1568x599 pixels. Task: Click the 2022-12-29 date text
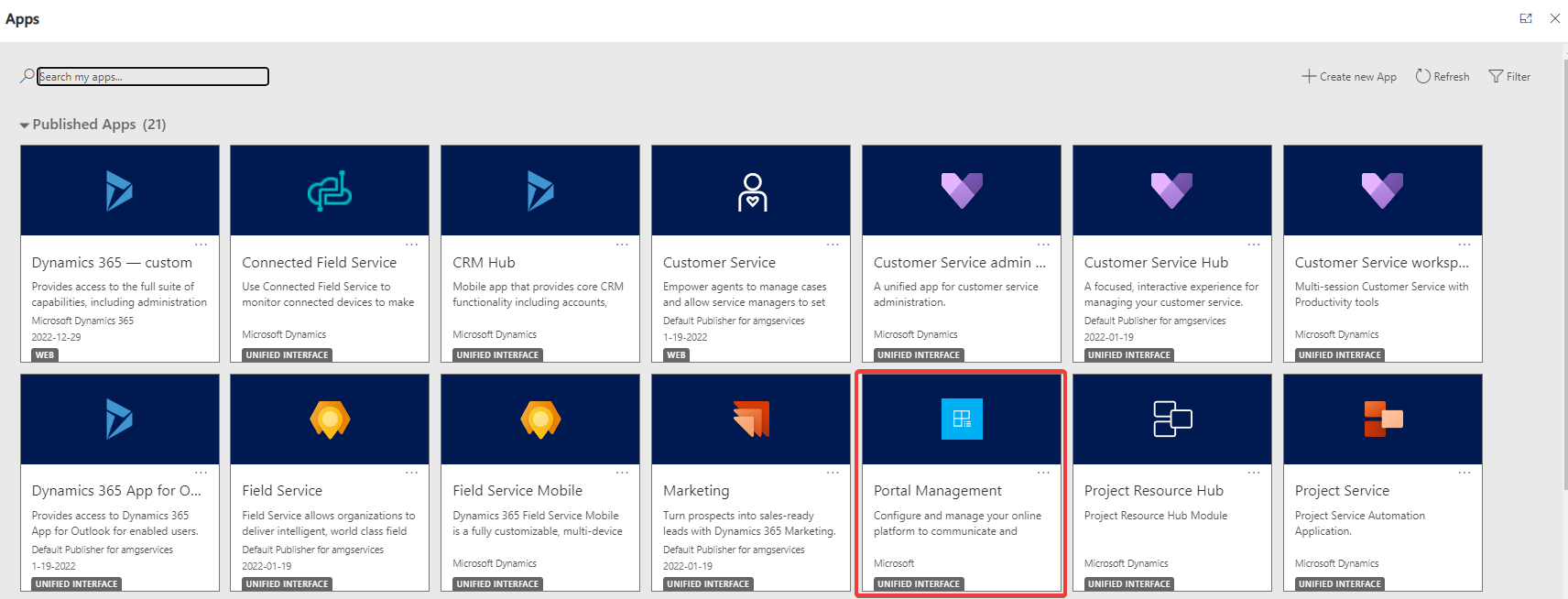[x=56, y=337]
